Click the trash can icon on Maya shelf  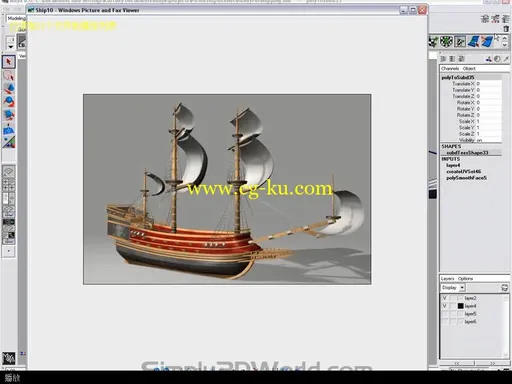pos(506,29)
